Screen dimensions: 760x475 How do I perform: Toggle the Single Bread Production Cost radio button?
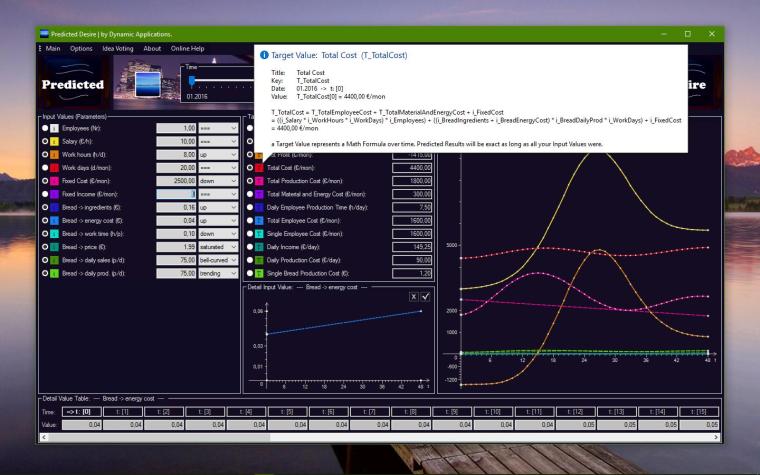(x=250, y=273)
